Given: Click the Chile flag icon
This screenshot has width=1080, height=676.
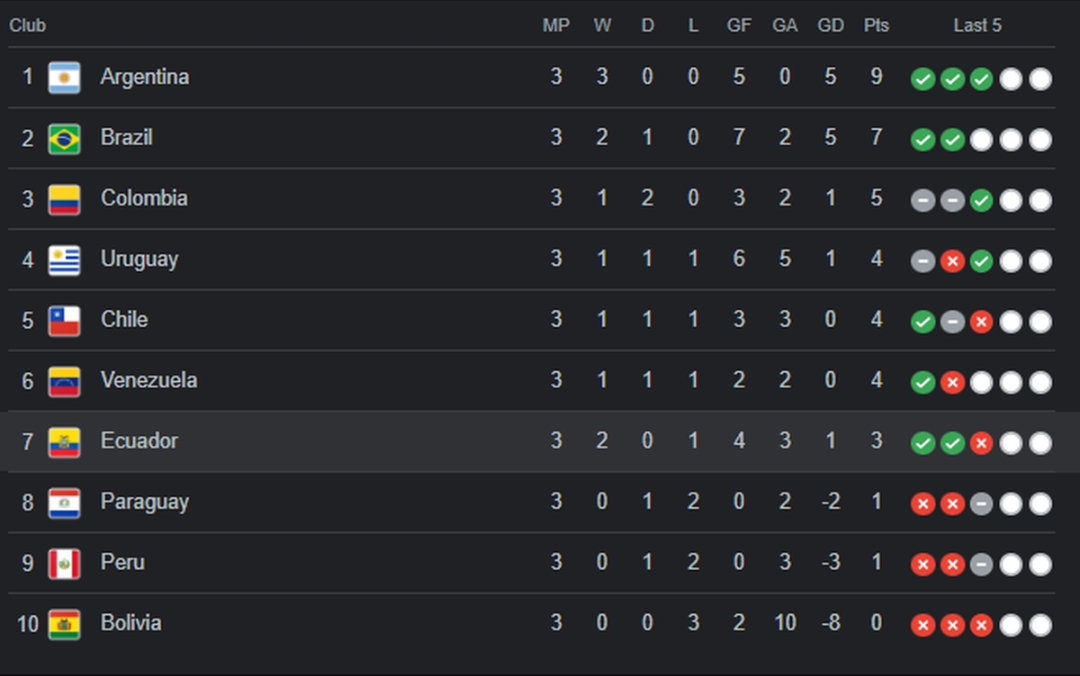Looking at the screenshot, I should pos(64,320).
